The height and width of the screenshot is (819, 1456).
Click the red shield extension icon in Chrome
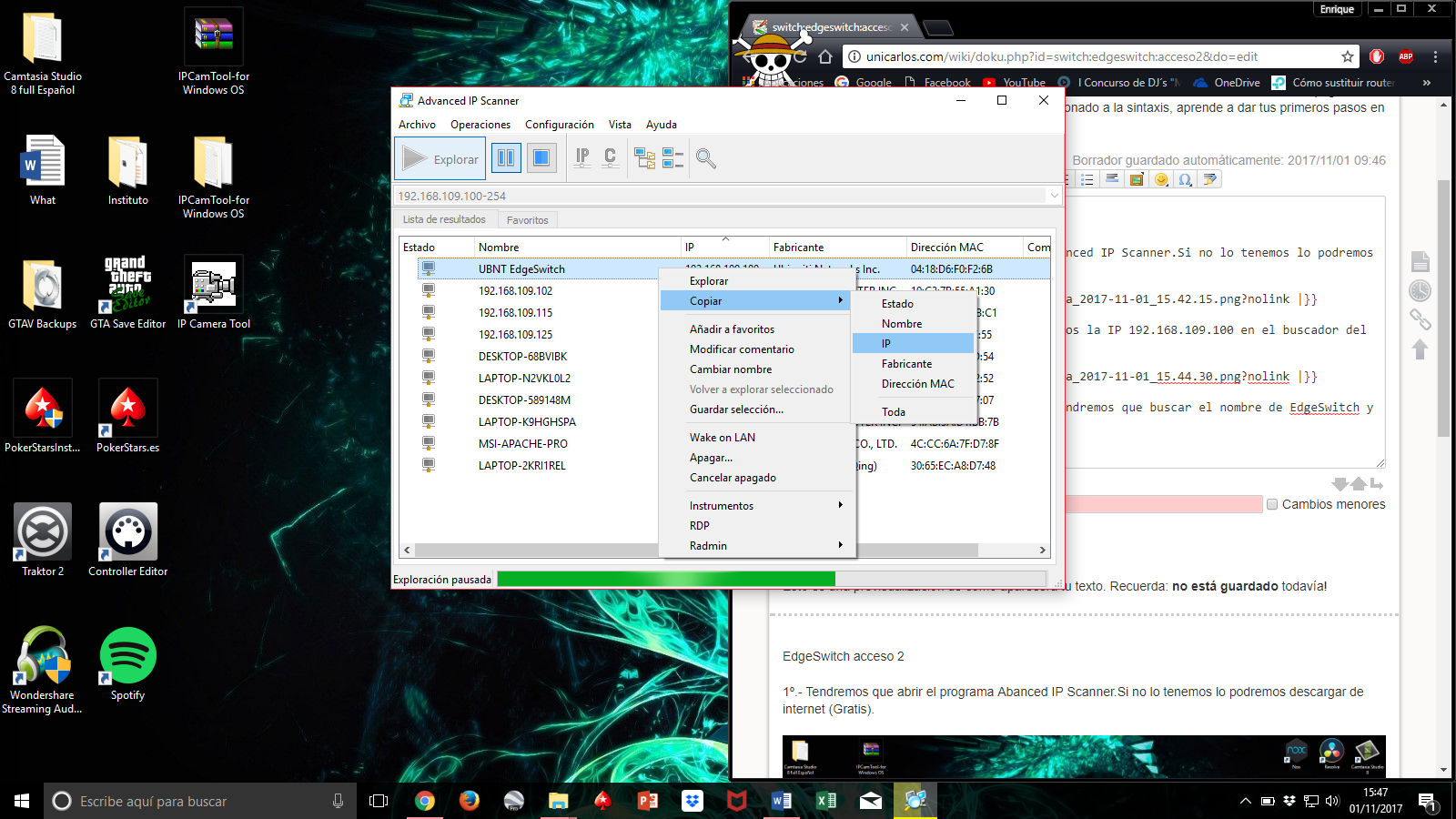[1377, 56]
